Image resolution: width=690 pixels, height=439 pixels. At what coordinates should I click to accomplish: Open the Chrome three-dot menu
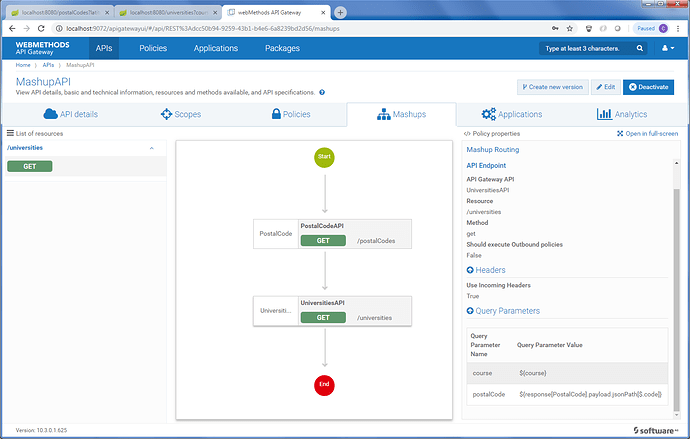pyautogui.click(x=678, y=29)
